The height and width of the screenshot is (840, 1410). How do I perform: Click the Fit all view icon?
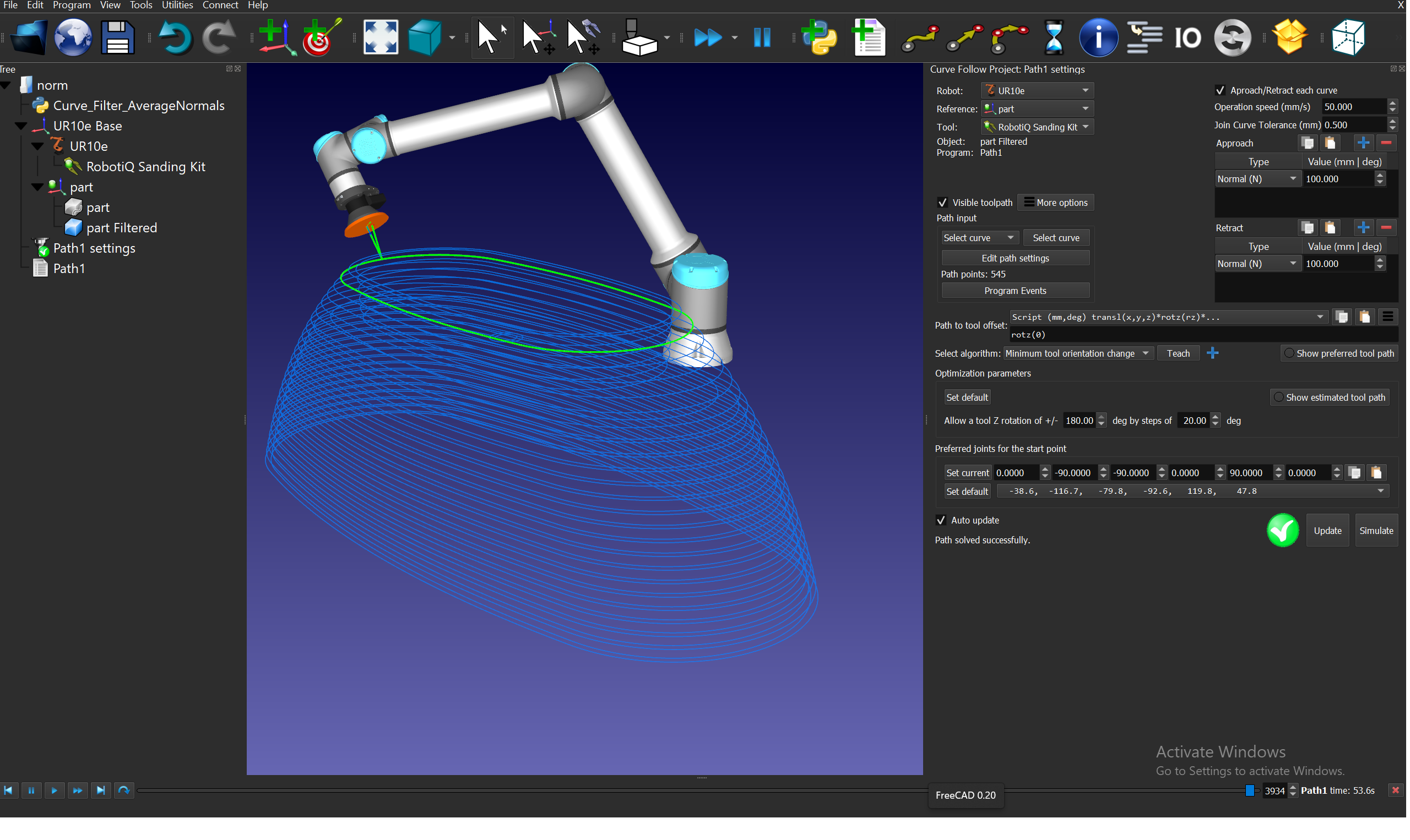coord(381,37)
